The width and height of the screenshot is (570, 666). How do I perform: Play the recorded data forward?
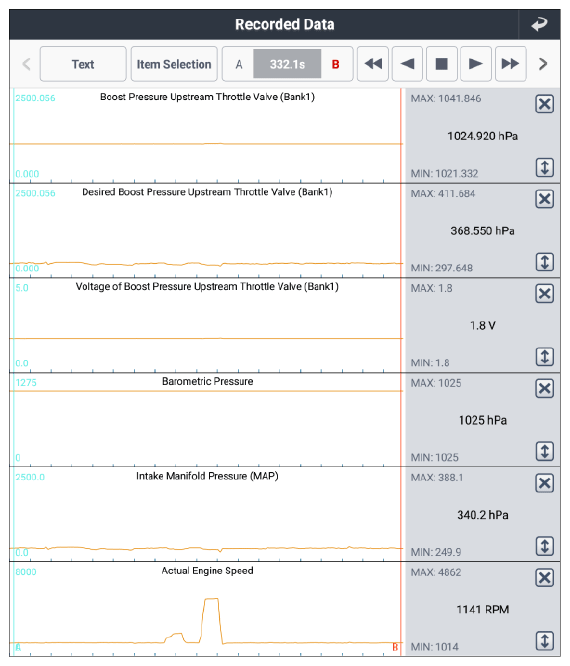pos(476,64)
